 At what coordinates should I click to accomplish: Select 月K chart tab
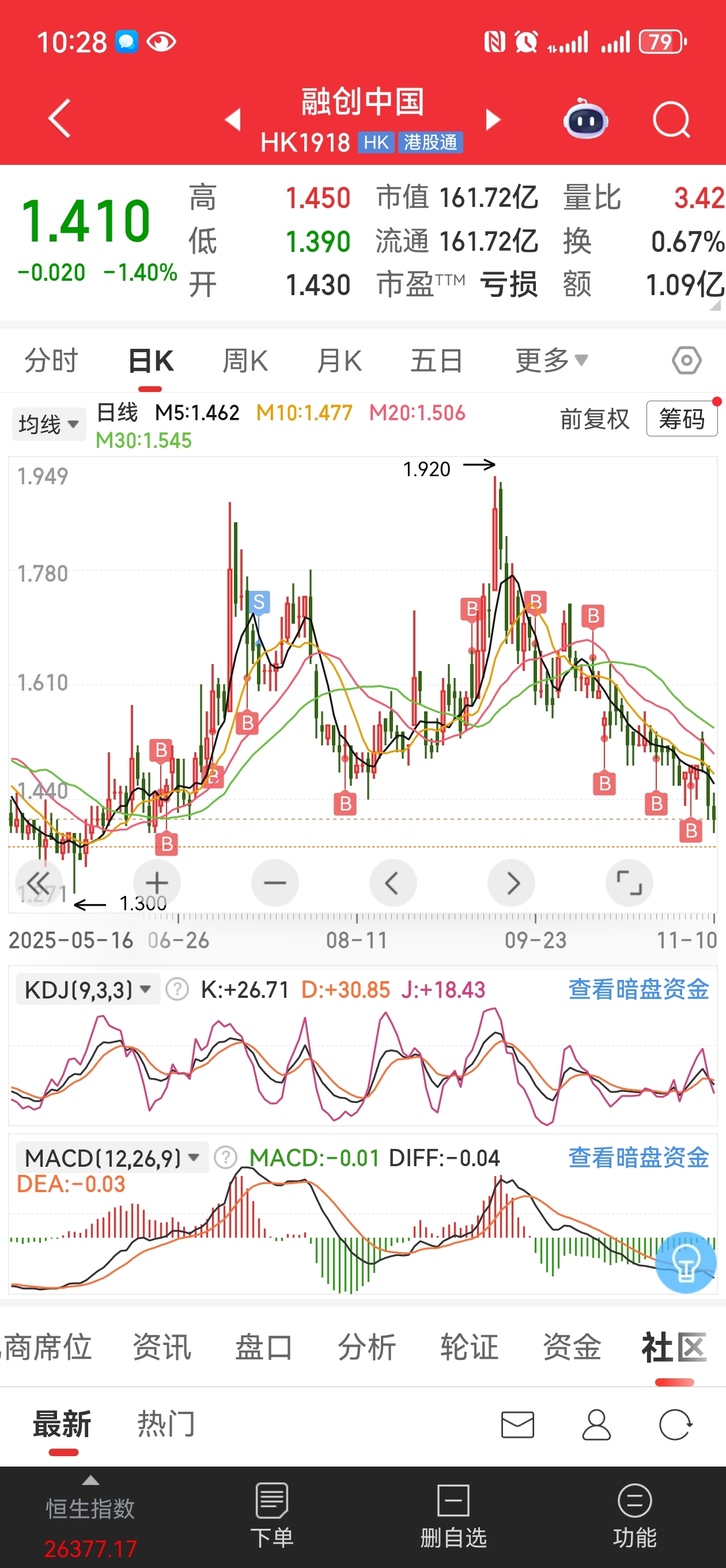[339, 361]
